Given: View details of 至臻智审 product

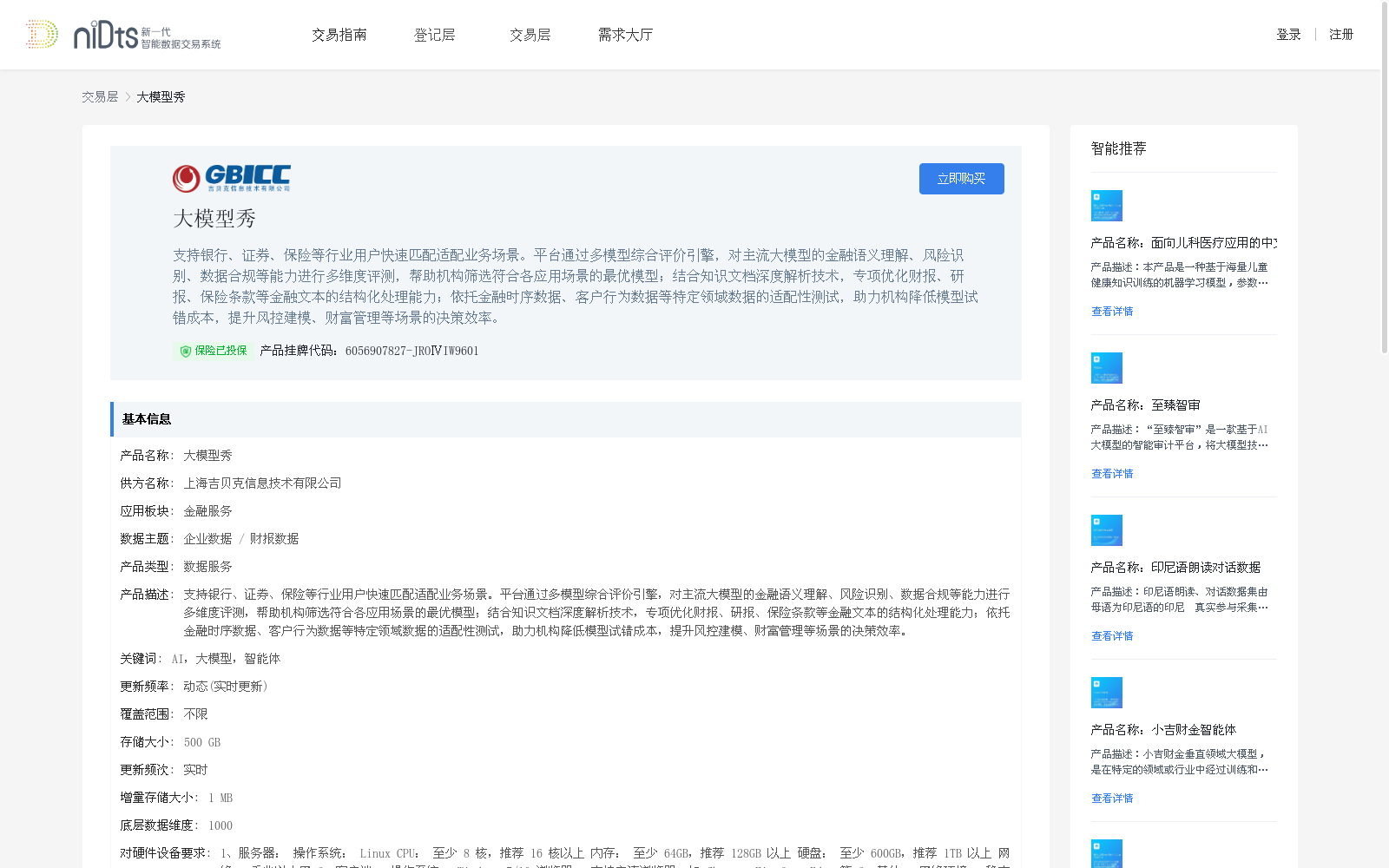Looking at the screenshot, I should point(1112,474).
